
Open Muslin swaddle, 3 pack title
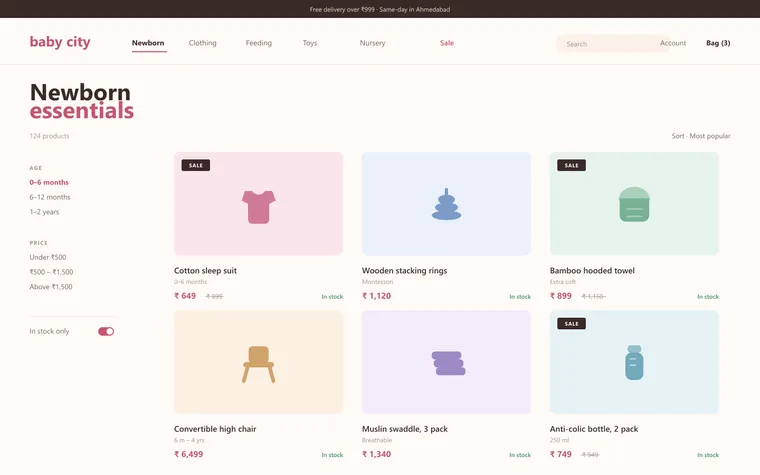click(405, 429)
